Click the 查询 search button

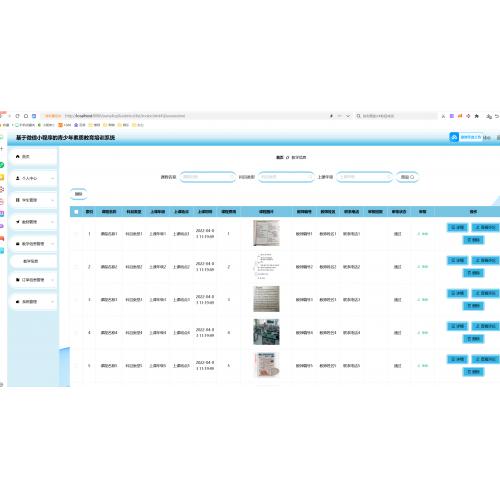coord(407,177)
